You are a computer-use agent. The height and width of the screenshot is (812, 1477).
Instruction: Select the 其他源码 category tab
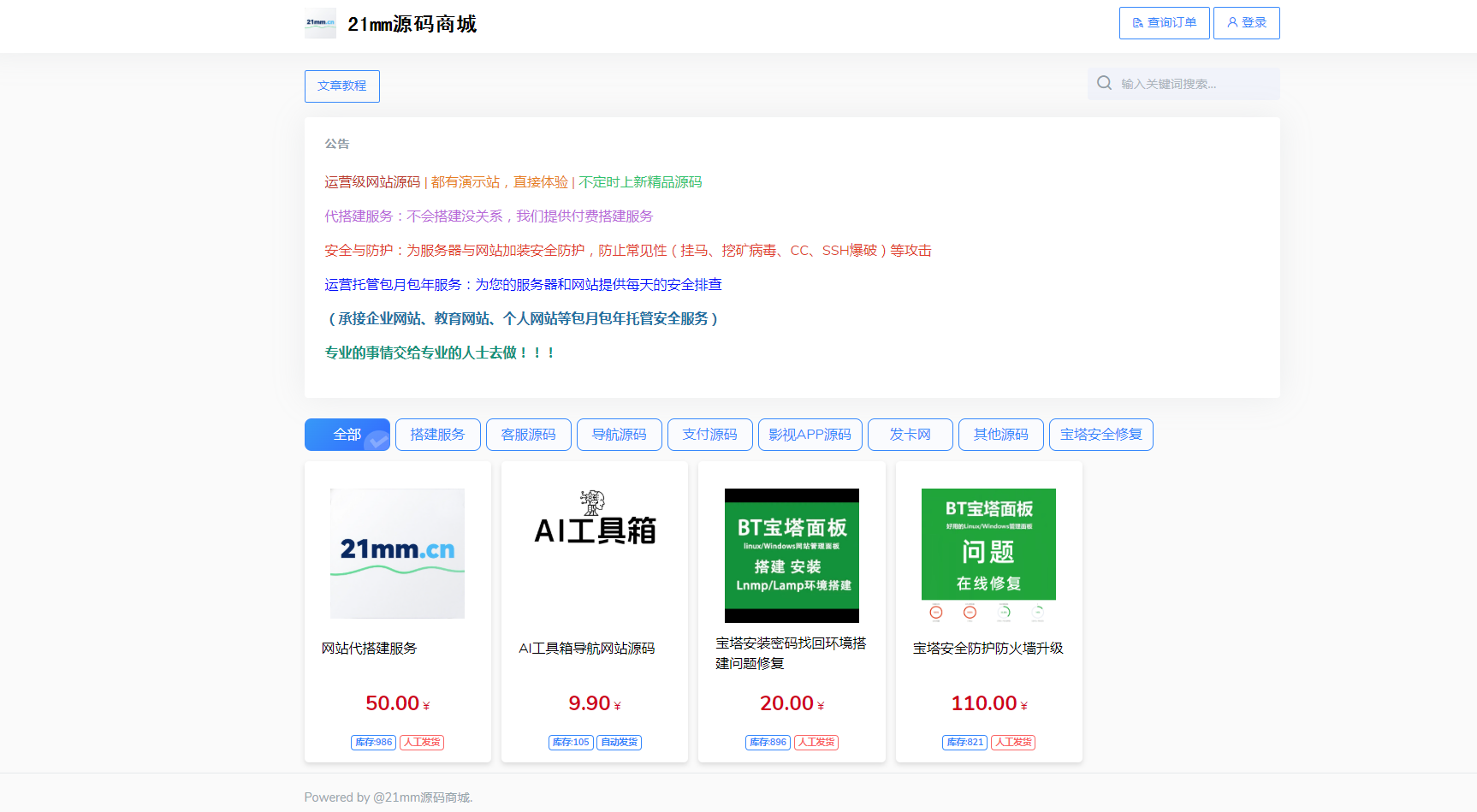tap(1001, 435)
